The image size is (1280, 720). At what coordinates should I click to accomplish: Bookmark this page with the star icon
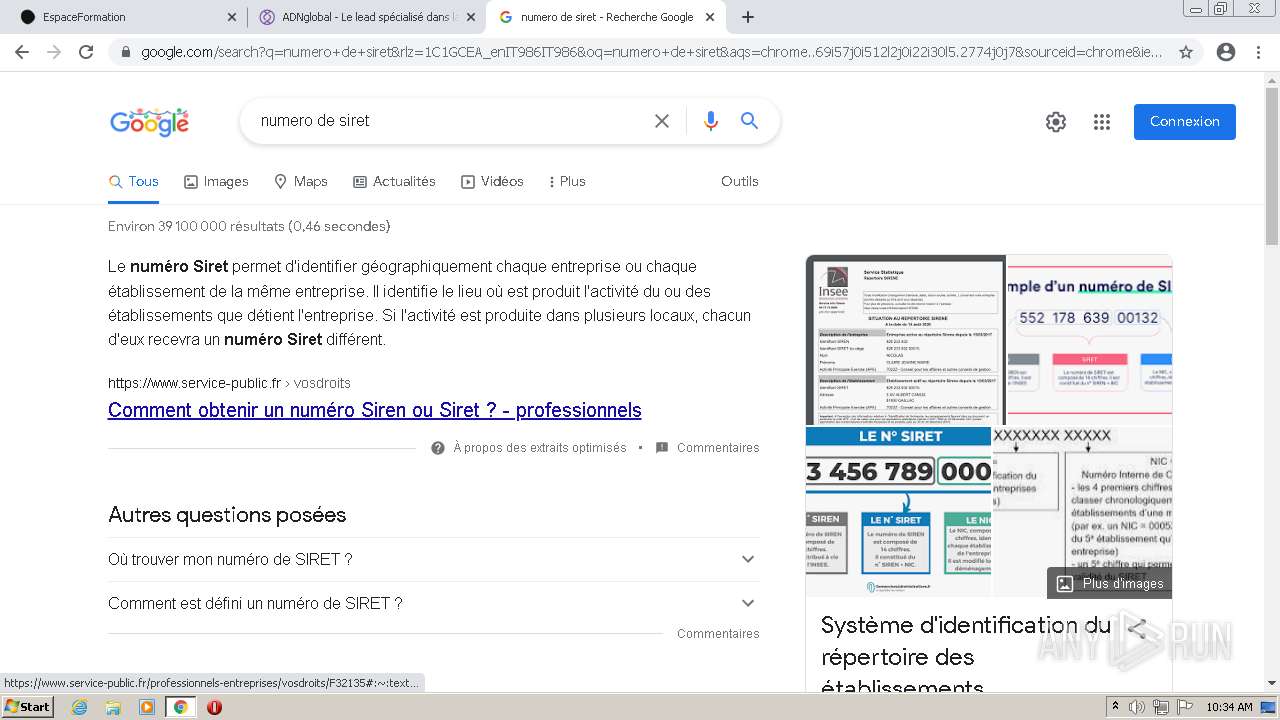pyautogui.click(x=1186, y=52)
